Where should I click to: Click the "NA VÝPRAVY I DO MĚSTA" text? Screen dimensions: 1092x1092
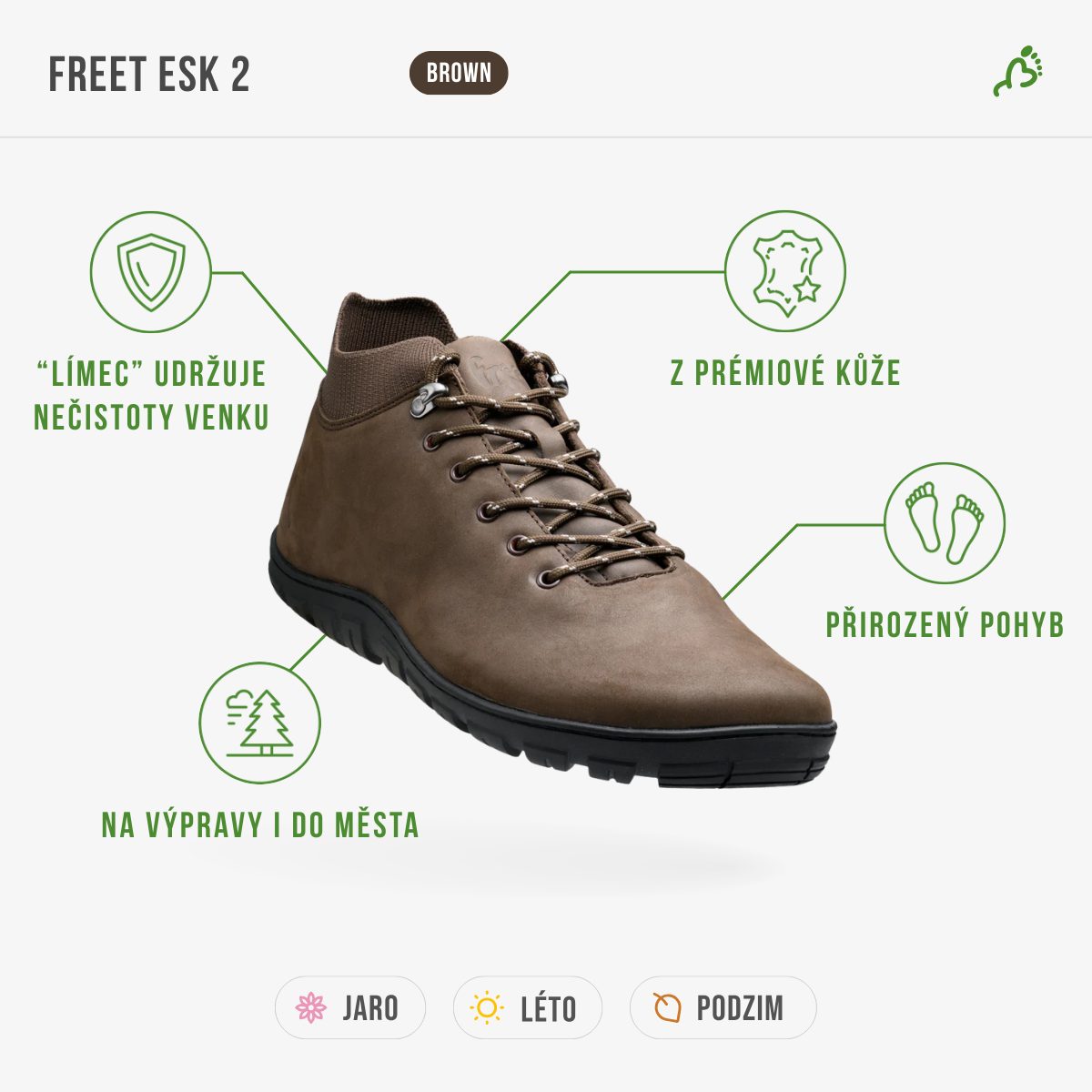[x=260, y=825]
